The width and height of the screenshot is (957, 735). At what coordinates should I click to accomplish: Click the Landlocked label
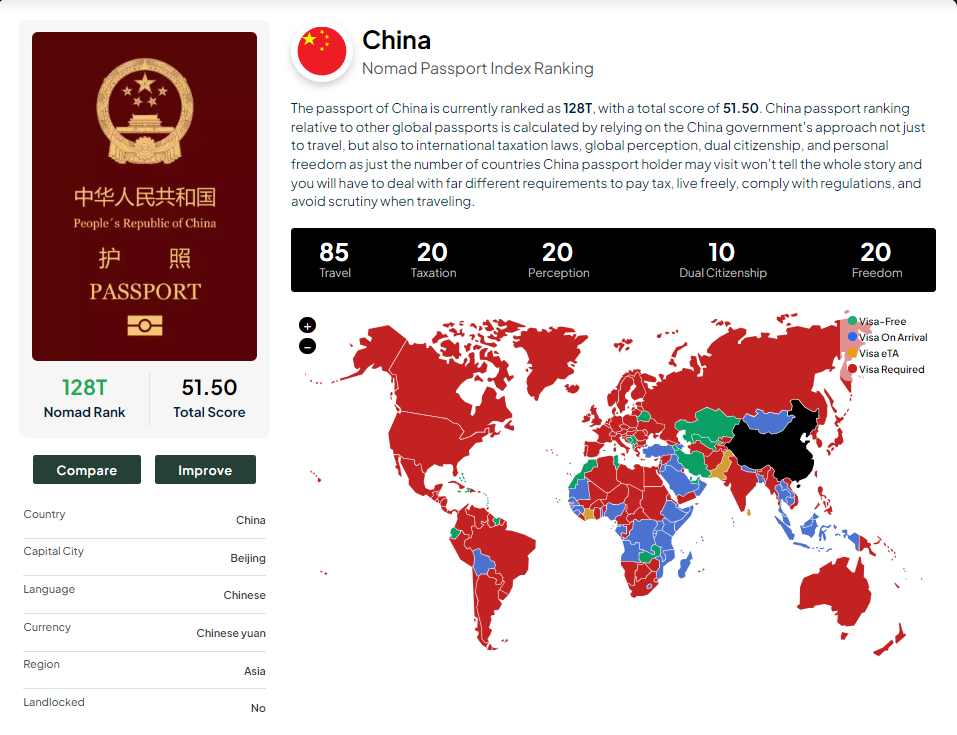point(54,702)
